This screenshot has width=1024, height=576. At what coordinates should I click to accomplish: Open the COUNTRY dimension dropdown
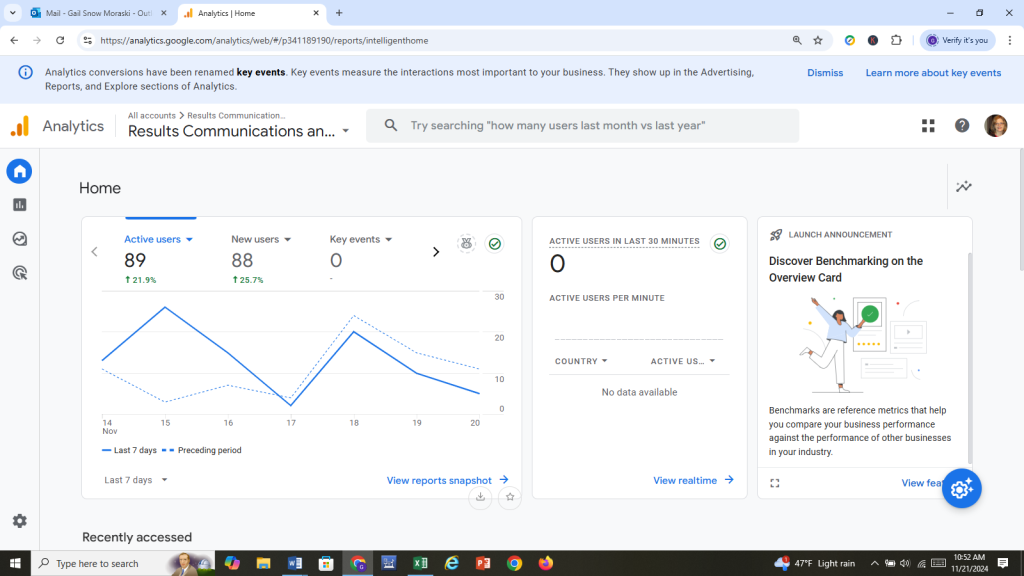point(581,361)
